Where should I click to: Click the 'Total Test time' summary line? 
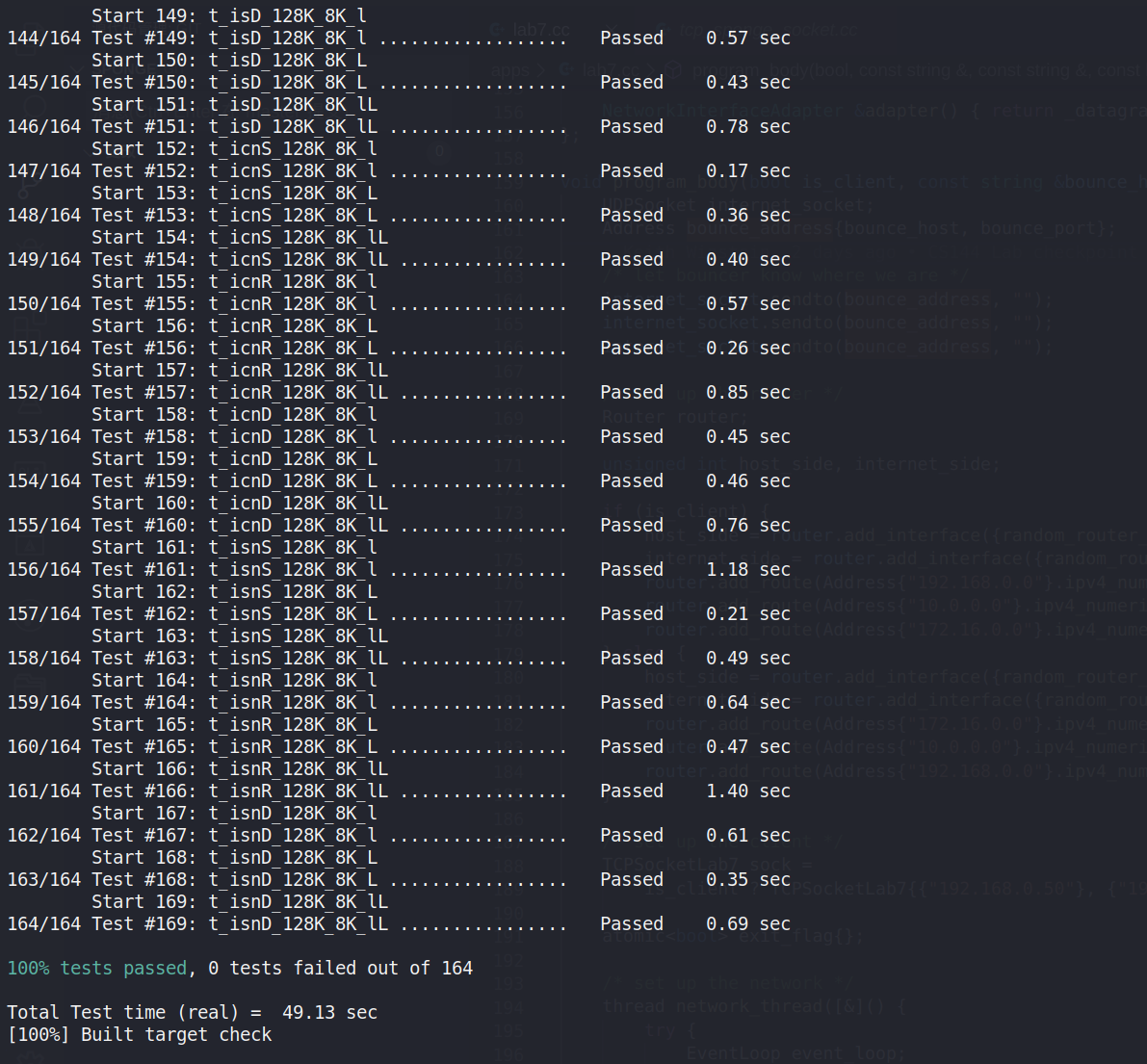192,1013
